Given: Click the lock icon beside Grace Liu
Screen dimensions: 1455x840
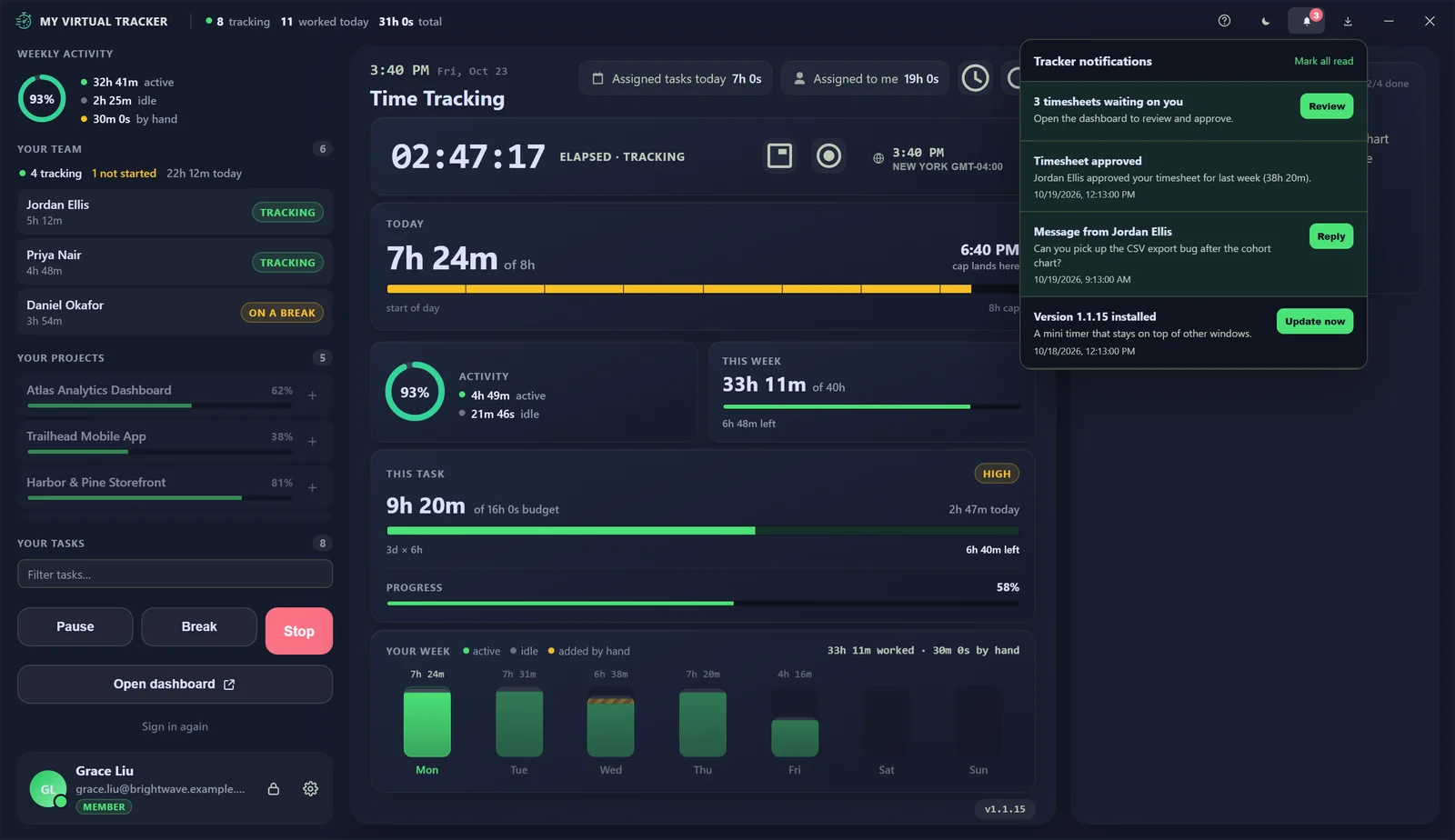Looking at the screenshot, I should coord(273,788).
